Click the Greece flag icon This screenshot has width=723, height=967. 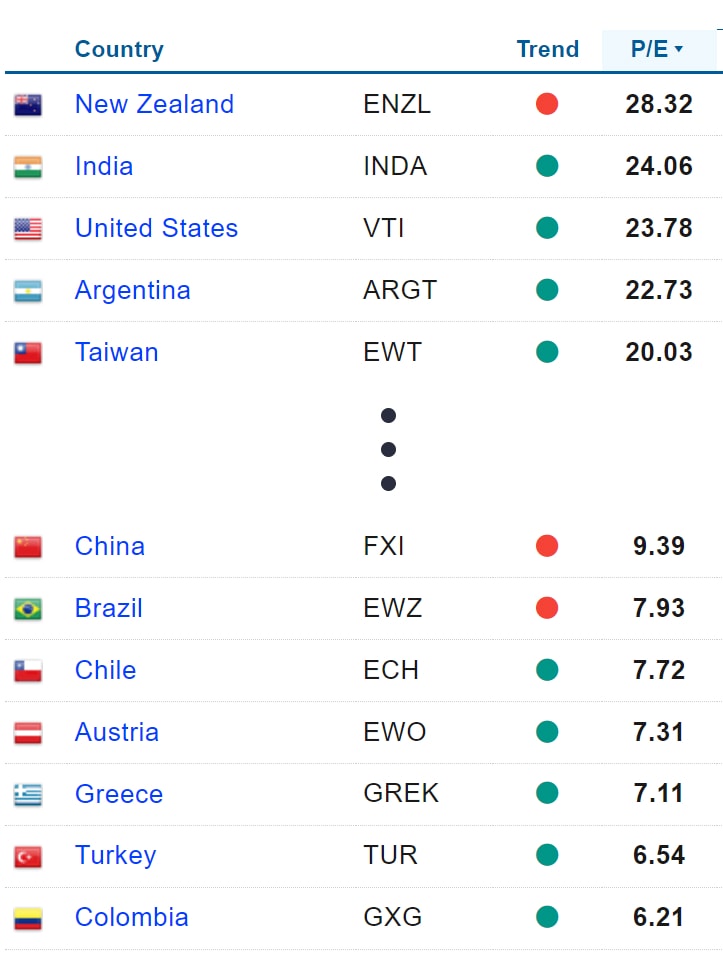tap(28, 795)
